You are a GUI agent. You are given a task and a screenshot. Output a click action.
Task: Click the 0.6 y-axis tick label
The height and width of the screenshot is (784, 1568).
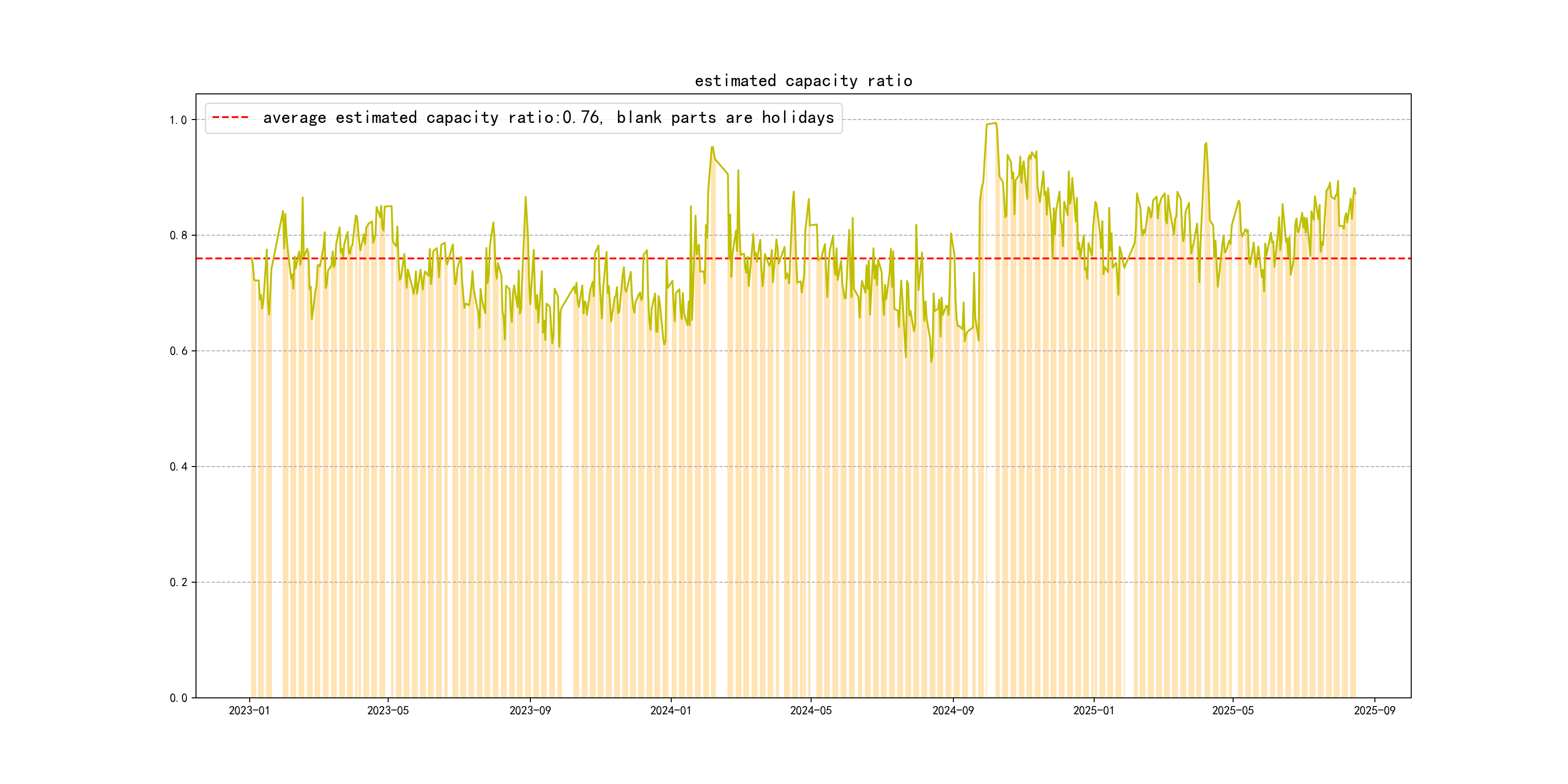[x=178, y=351]
